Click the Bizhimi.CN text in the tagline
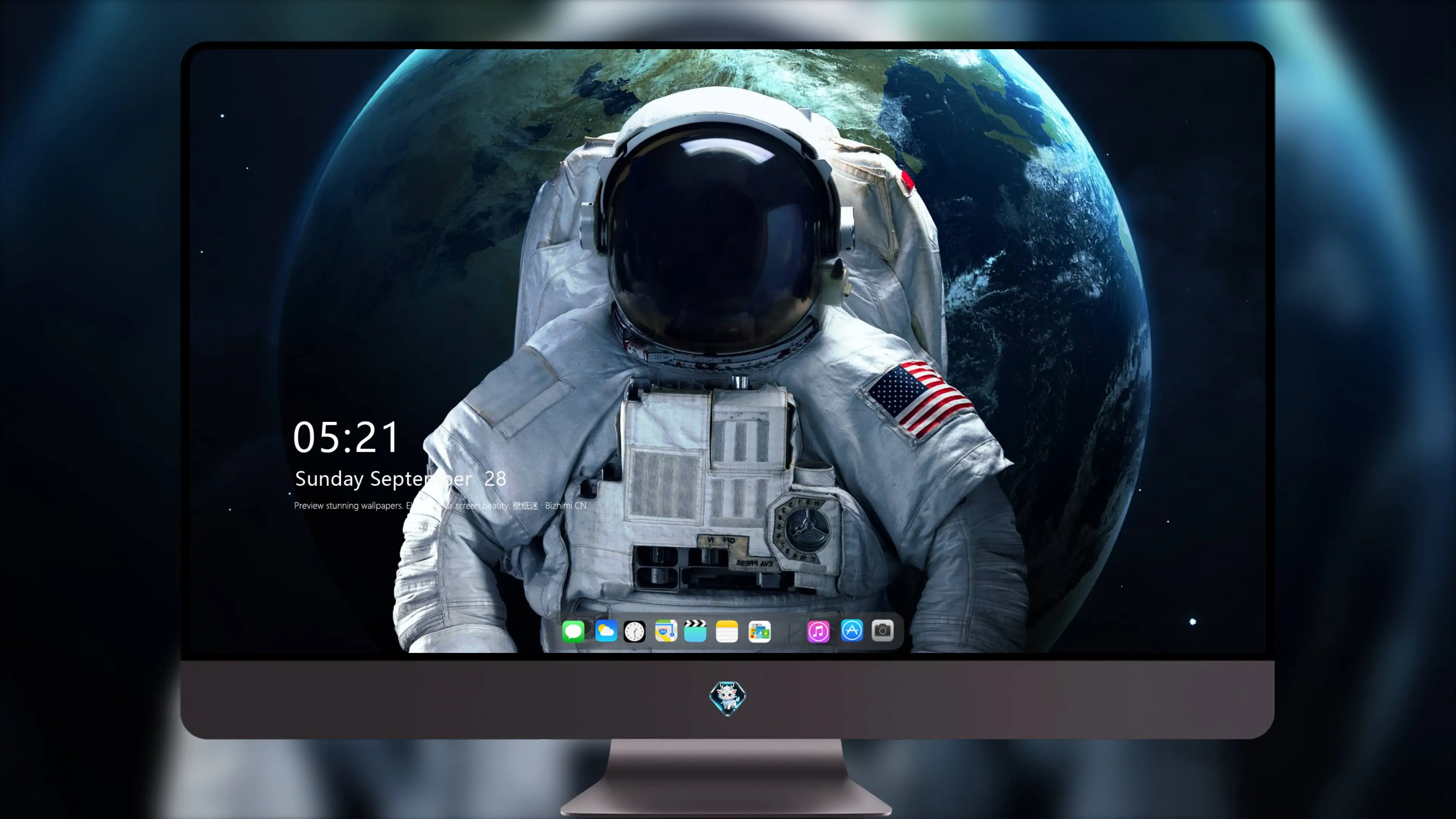 566,505
